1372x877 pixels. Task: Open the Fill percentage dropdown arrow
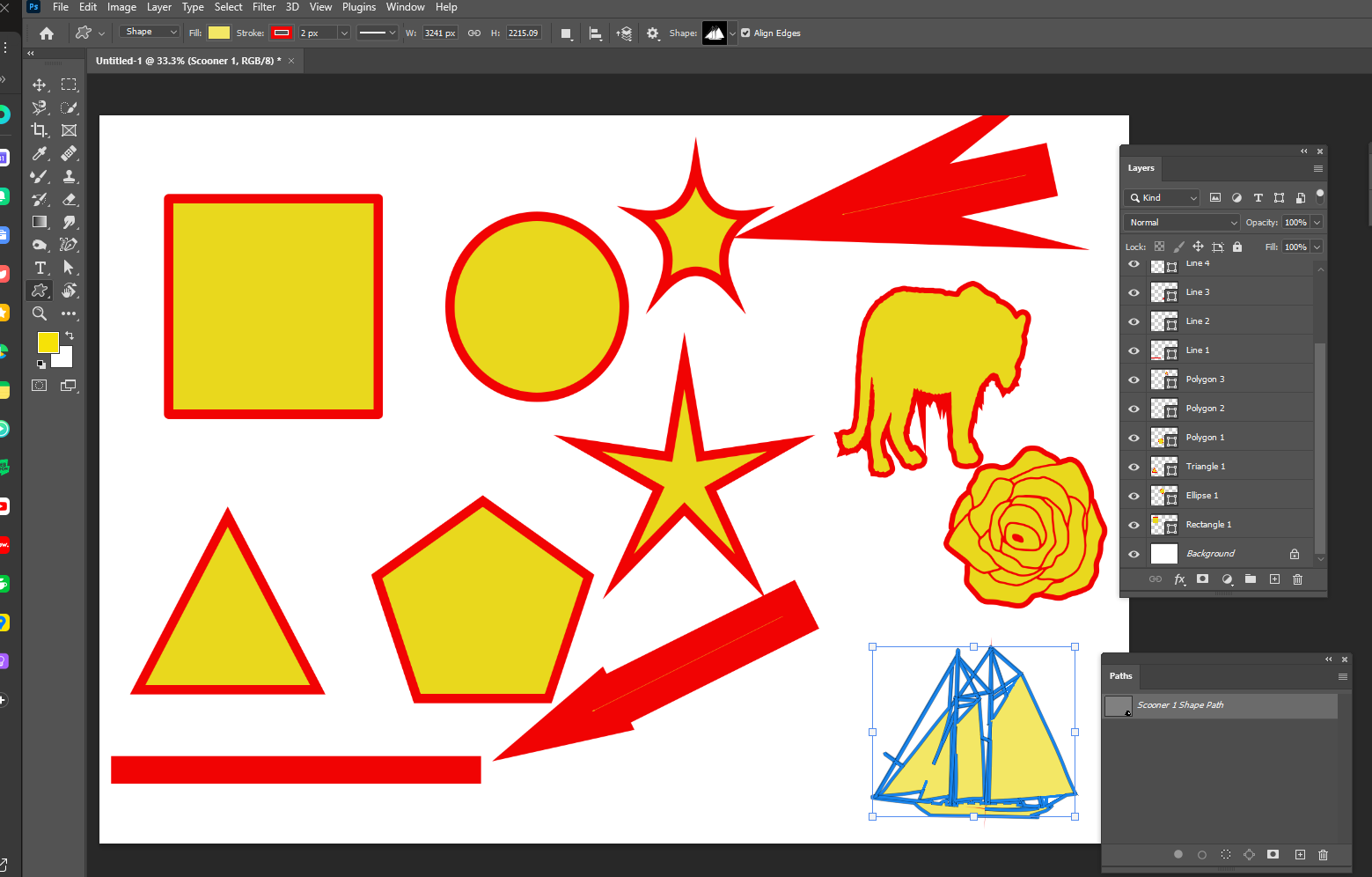coord(1317,247)
